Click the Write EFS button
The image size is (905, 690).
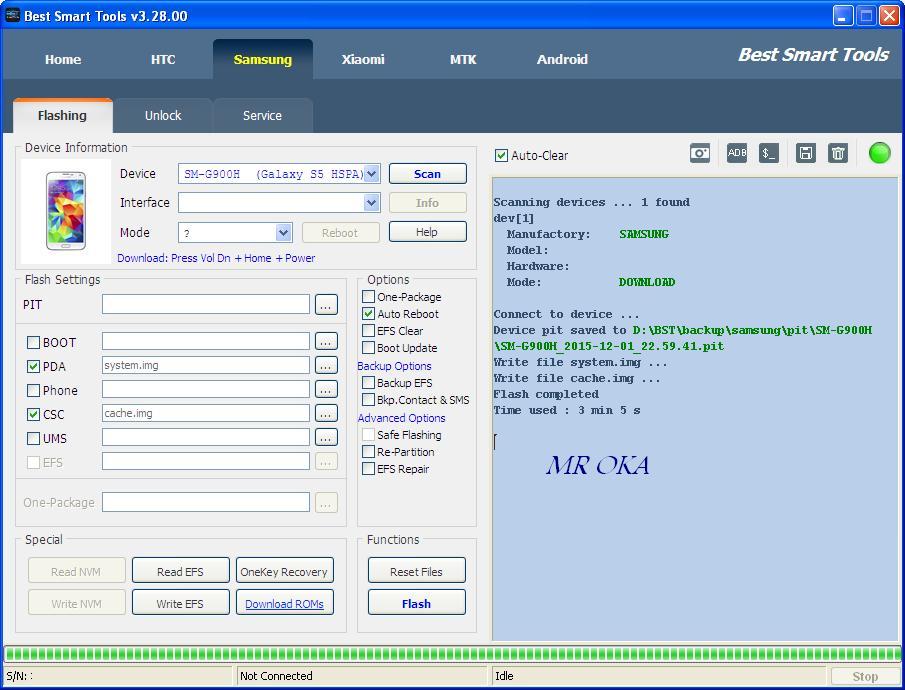coord(181,603)
